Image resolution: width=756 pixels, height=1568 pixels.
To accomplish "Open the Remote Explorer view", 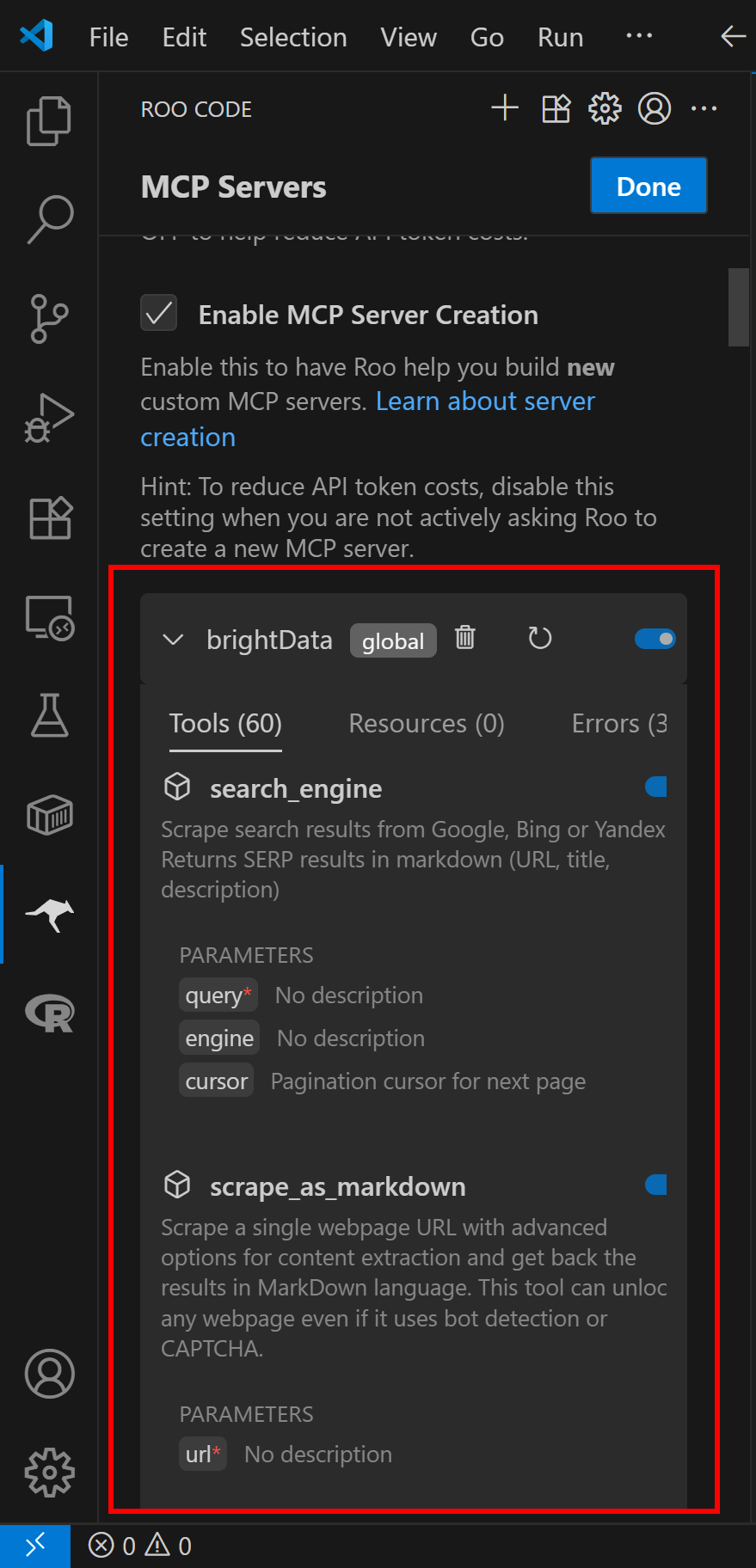I will point(50,617).
